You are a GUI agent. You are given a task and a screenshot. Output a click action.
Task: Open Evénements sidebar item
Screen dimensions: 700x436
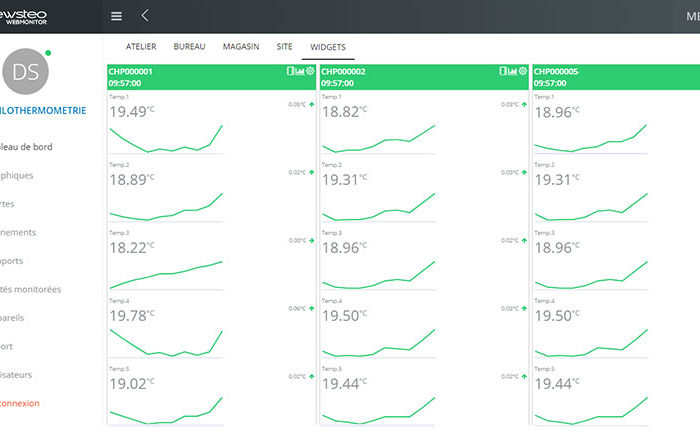[18, 233]
